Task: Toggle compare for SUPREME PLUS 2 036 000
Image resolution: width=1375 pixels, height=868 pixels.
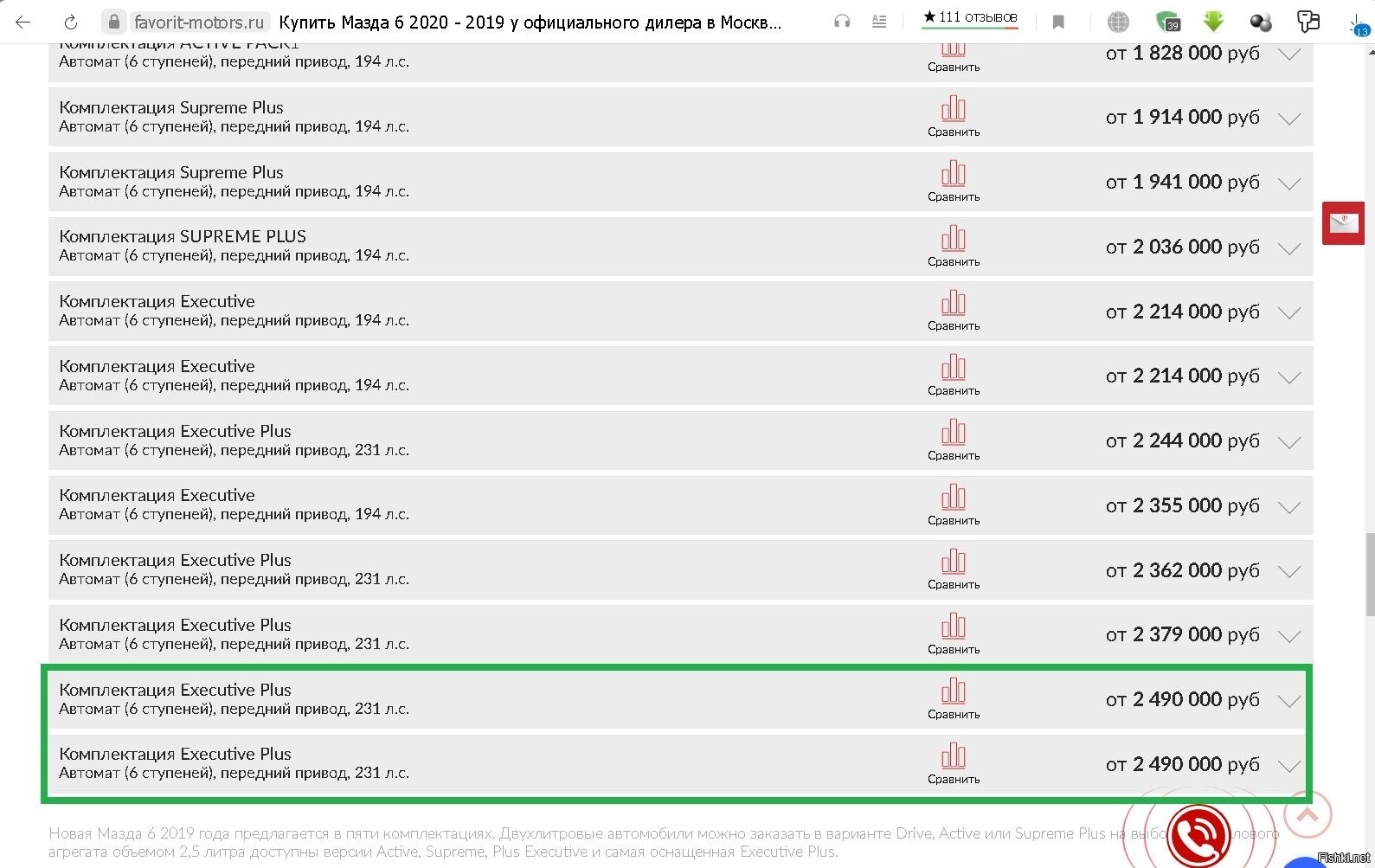Action: [953, 246]
